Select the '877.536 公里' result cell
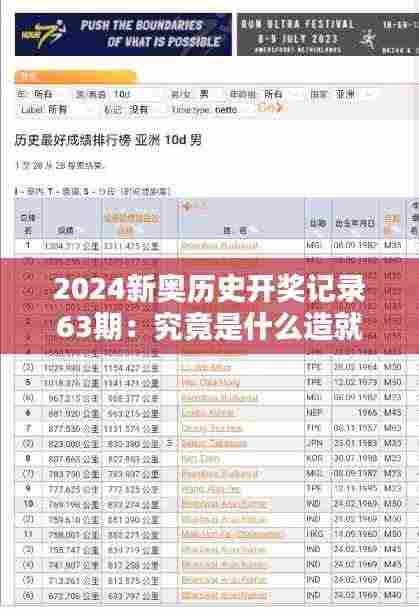Viewport: 419px width, 613px height. pos(73,428)
